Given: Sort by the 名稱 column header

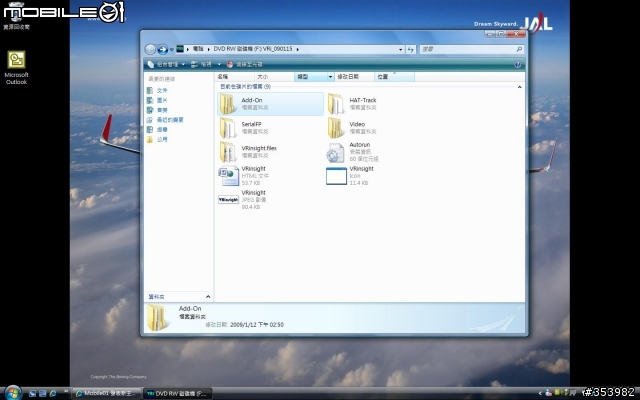Looking at the screenshot, I should pos(234,77).
